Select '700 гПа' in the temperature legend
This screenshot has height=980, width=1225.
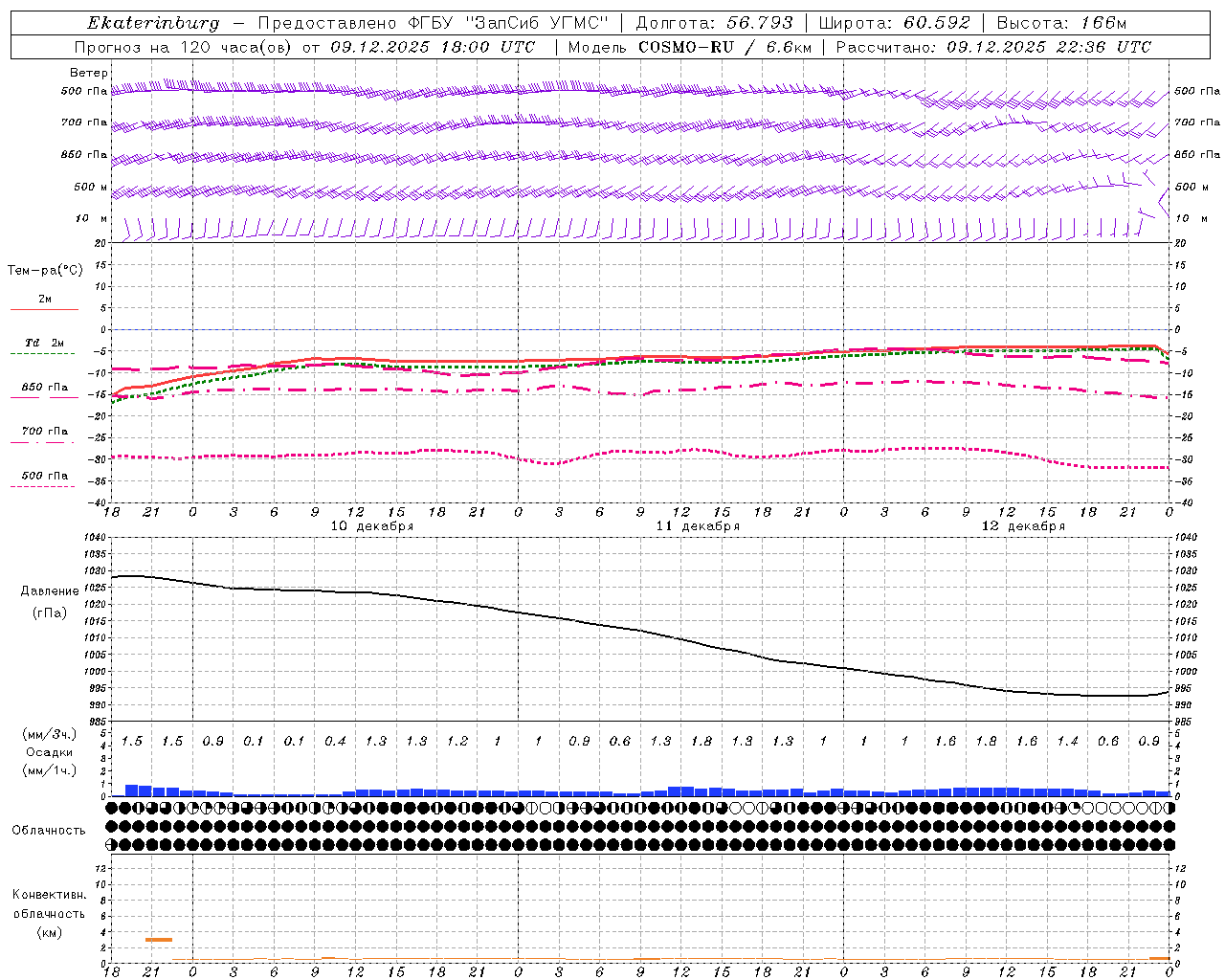[45, 432]
